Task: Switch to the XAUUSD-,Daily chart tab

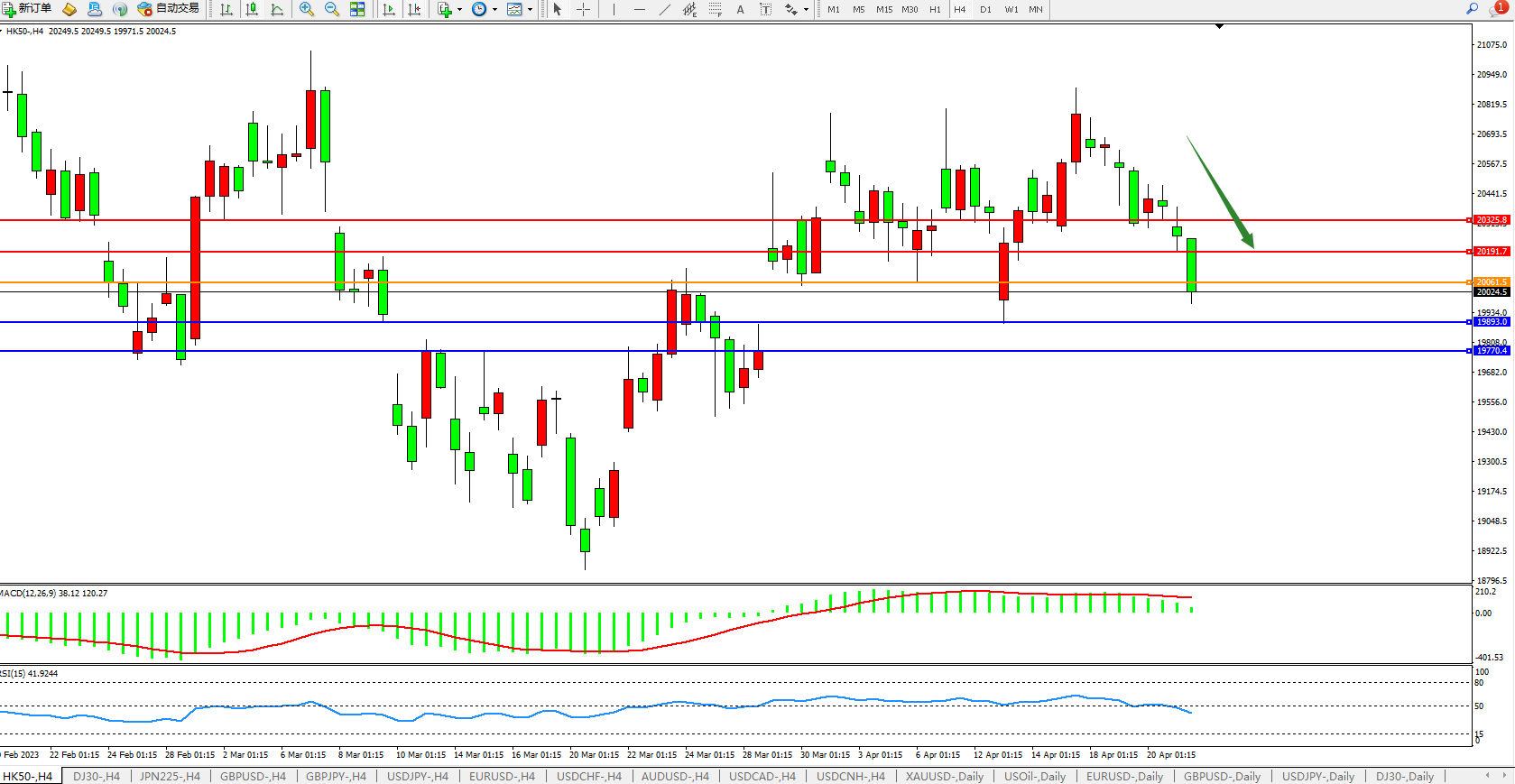Action: (944, 776)
